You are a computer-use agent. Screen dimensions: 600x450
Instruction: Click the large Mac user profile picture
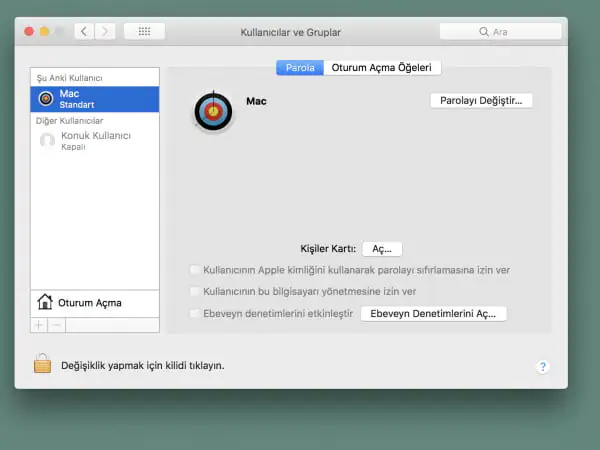tap(214, 111)
